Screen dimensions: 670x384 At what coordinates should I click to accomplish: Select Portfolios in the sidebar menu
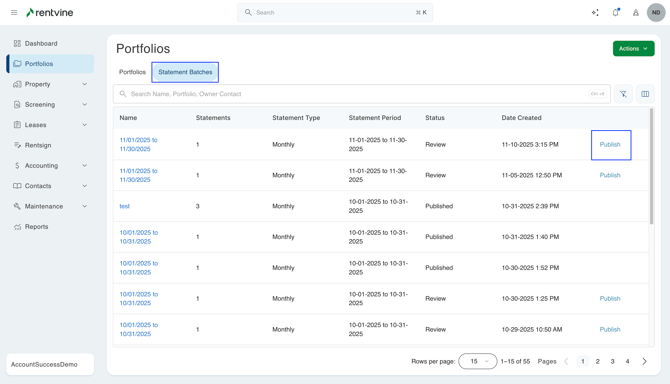click(x=50, y=64)
